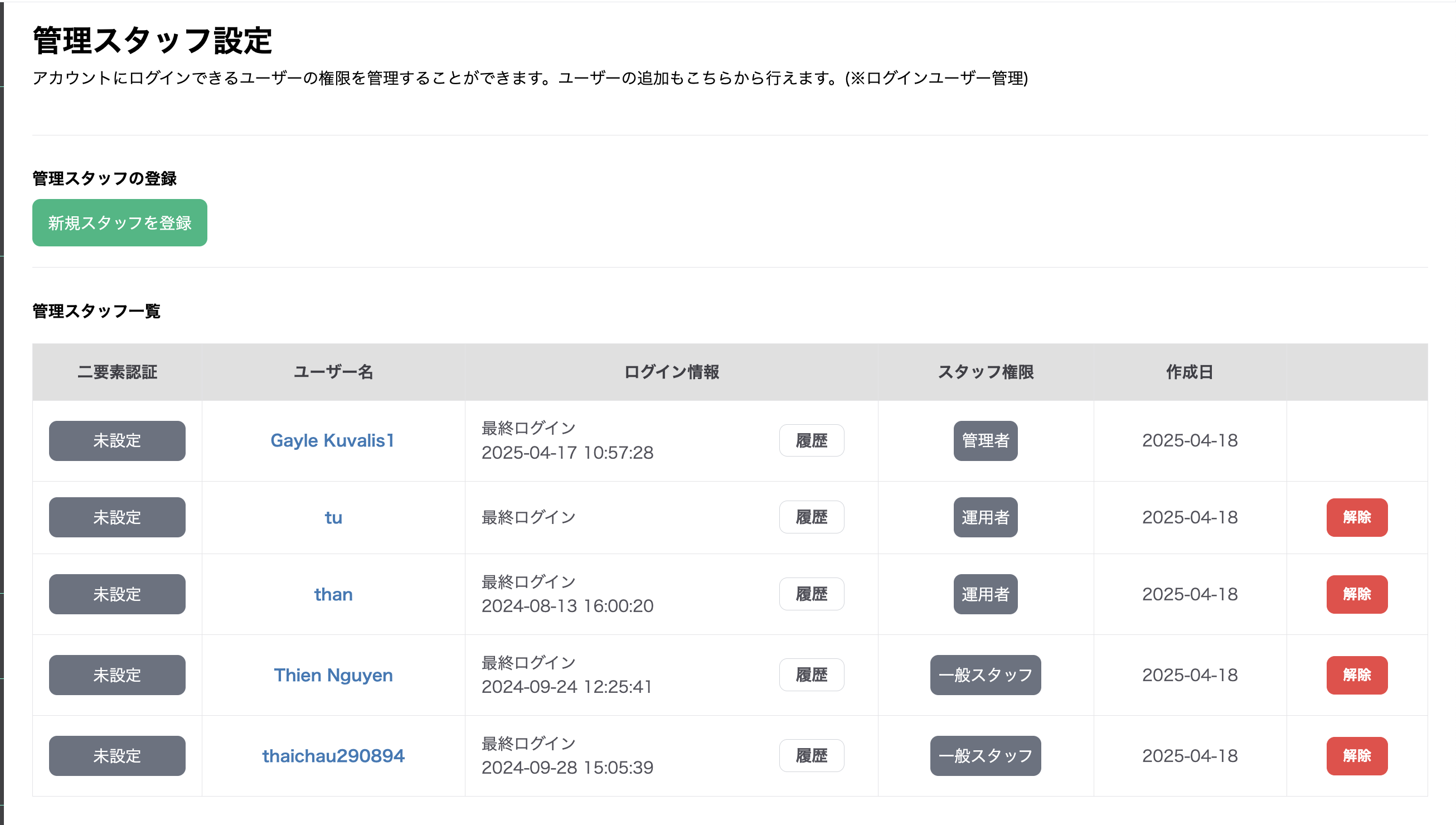This screenshot has height=825, width=1456.
Task: View 履歴 login history for Thien Nguyen
Action: [811, 676]
